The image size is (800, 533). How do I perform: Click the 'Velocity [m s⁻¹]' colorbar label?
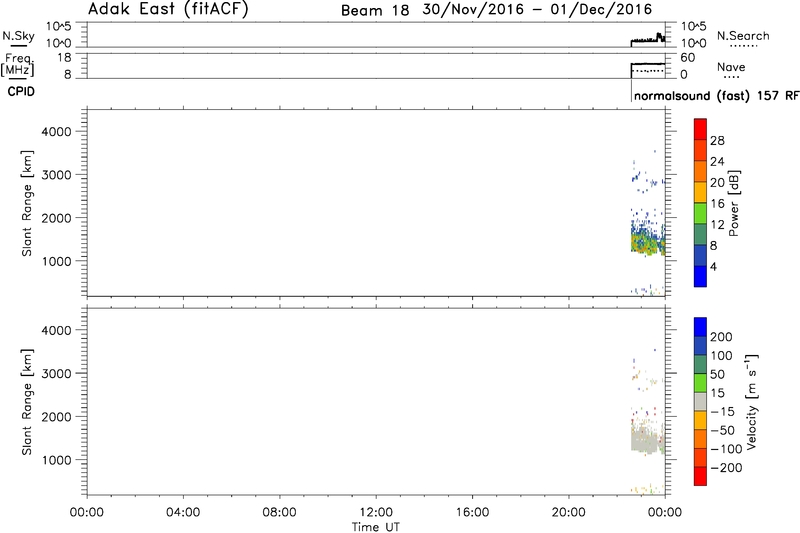tap(751, 402)
